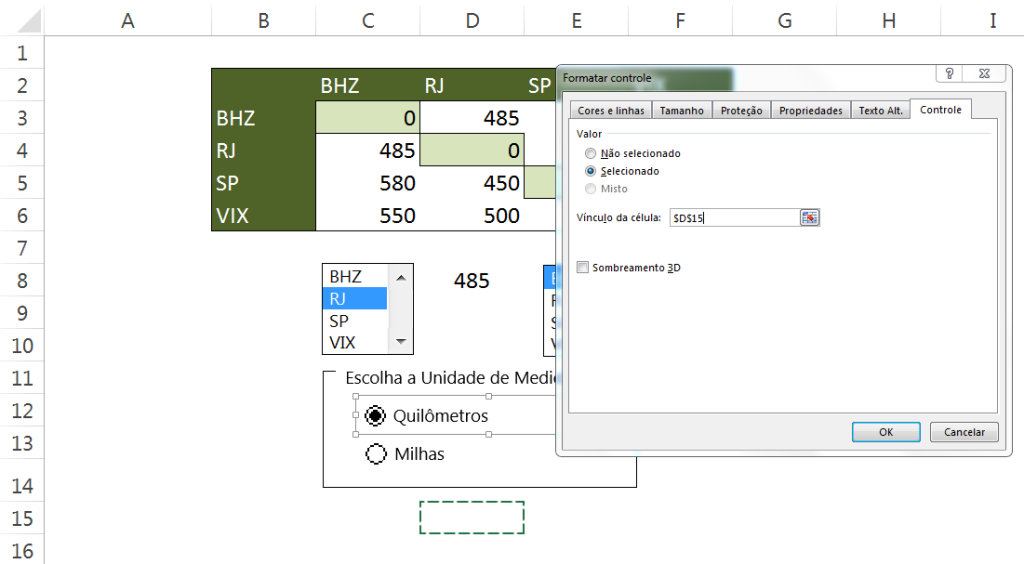Screen dimensions: 1024x564
Task: Click cell with value 500
Action: [x=472, y=215]
